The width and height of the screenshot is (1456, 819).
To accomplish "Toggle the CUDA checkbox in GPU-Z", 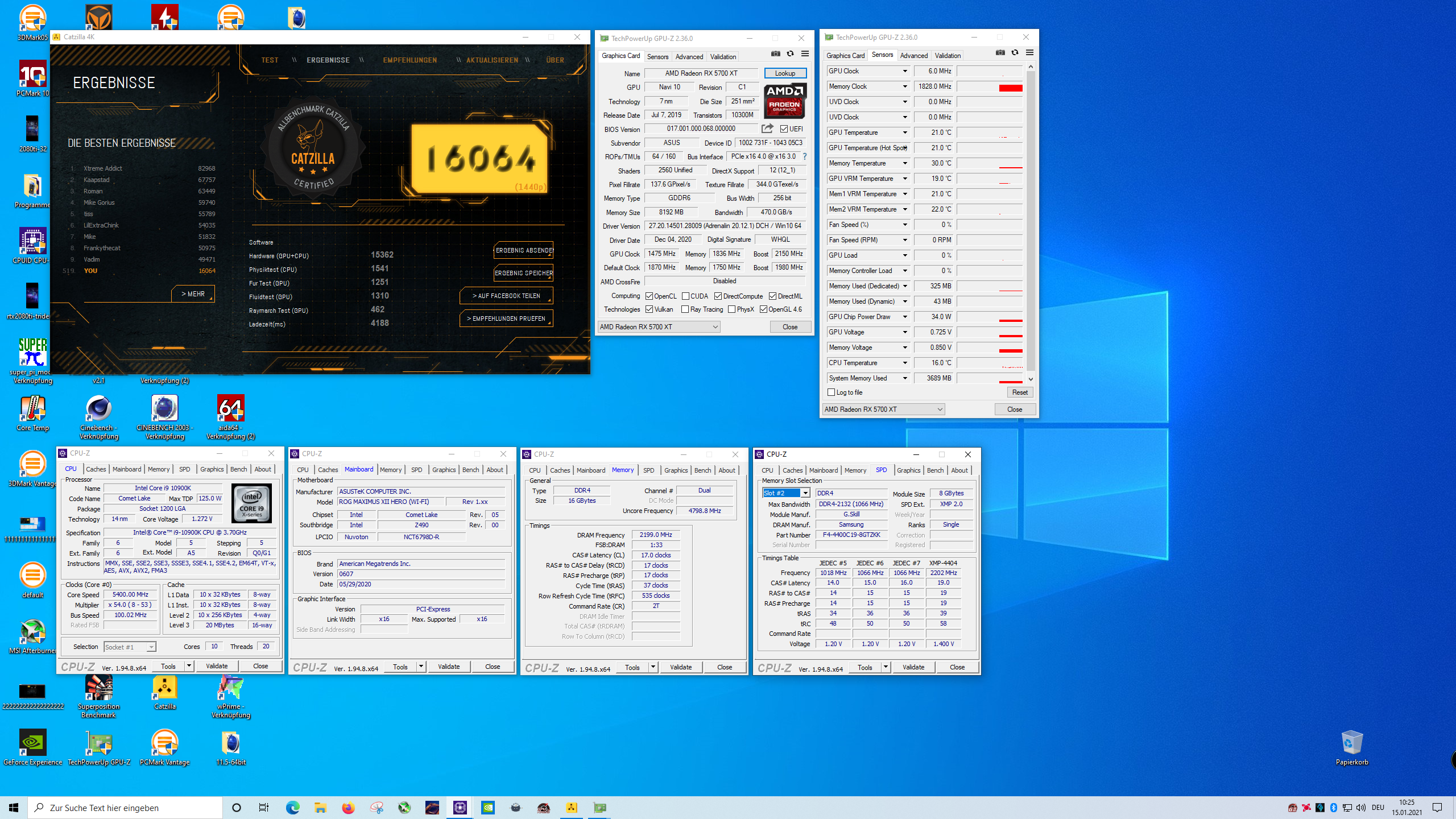I will 685,296.
